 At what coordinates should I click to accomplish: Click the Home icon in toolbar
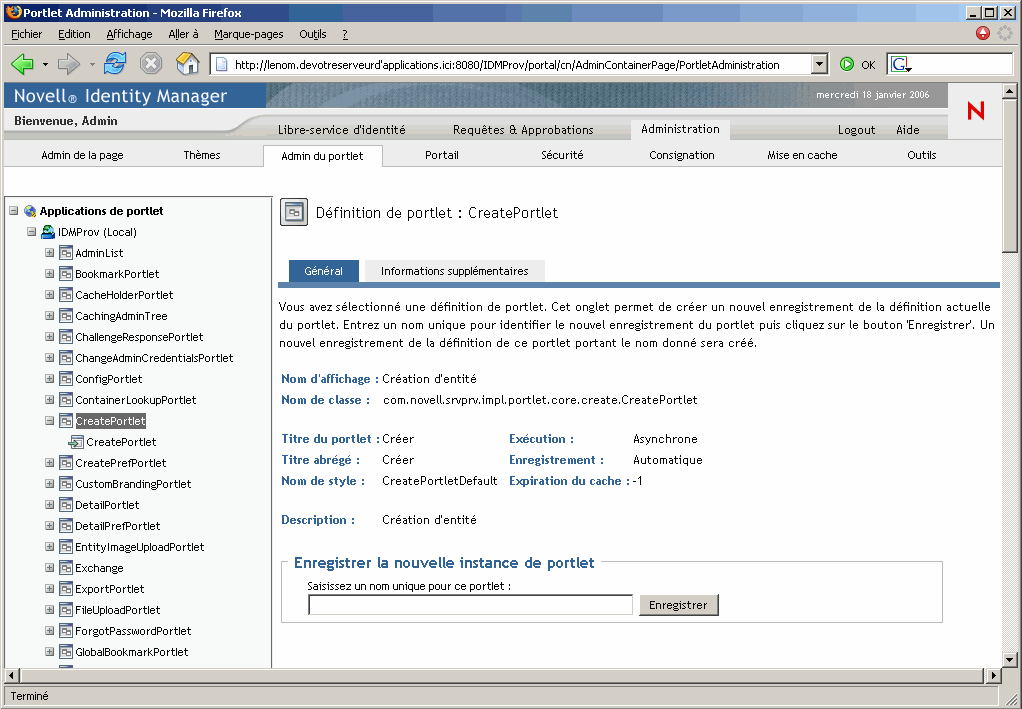pyautogui.click(x=188, y=63)
